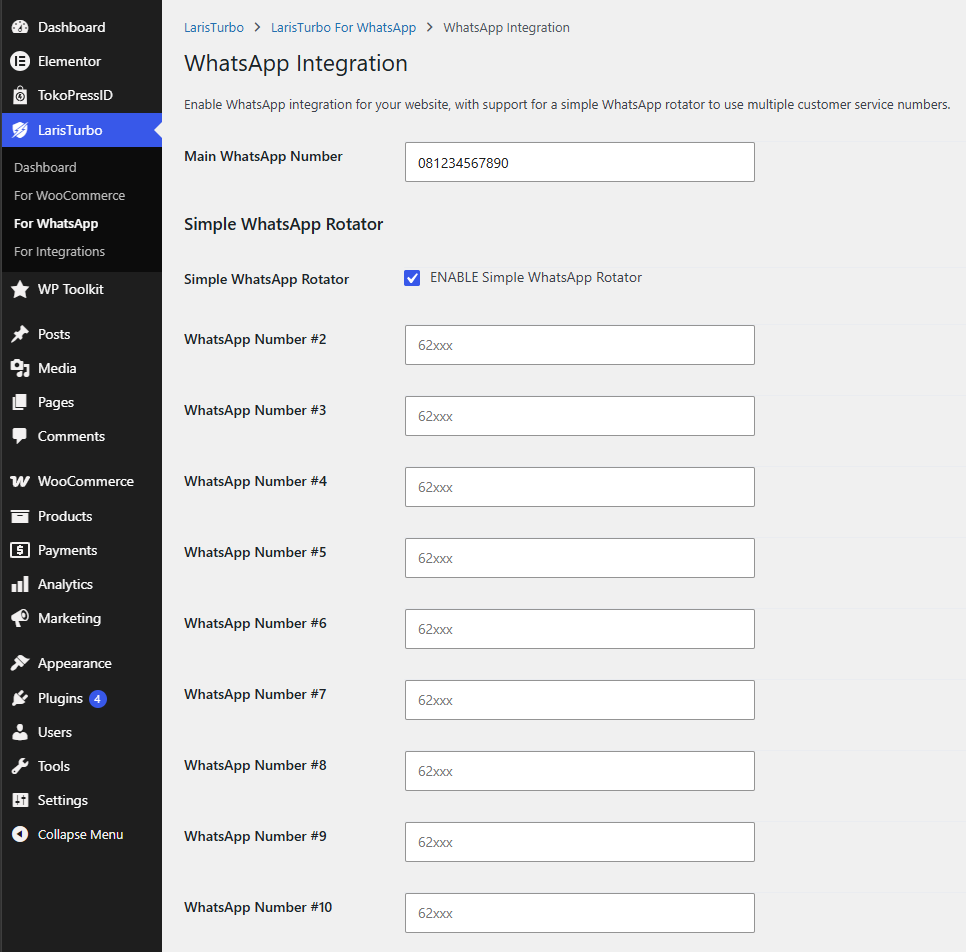The width and height of the screenshot is (966, 952).
Task: Open LarisTurbo Dashboard submenu item
Action: tap(45, 167)
